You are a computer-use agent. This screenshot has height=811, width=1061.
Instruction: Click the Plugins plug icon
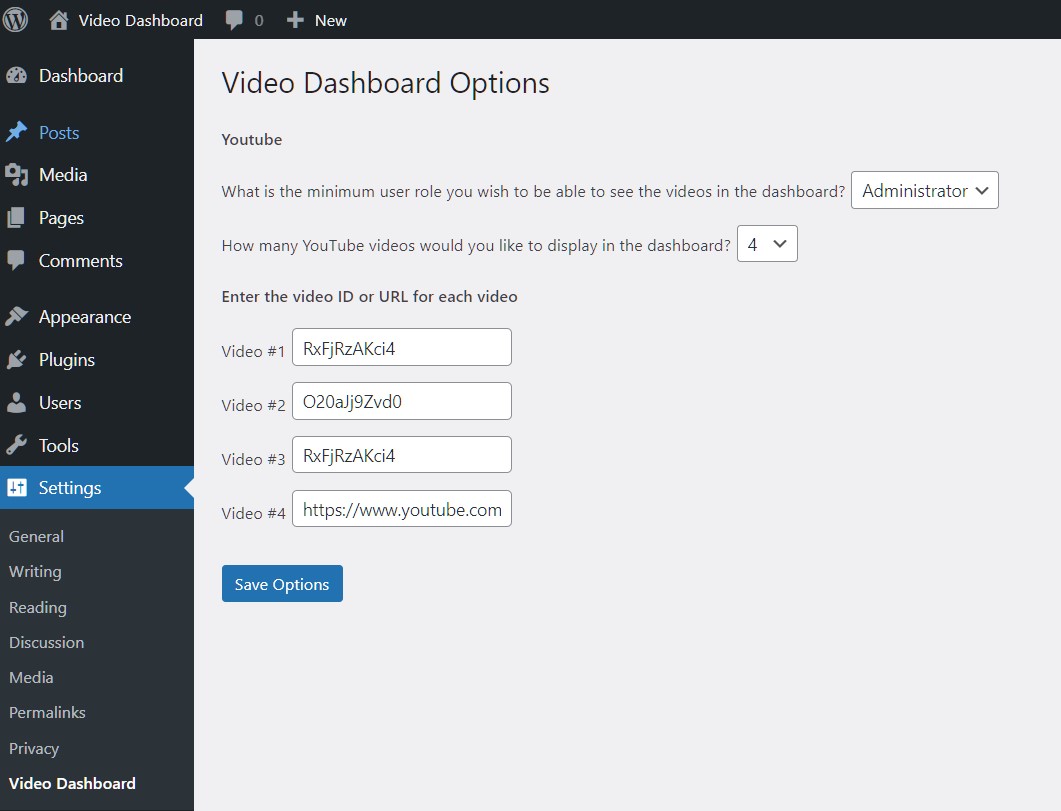pos(16,360)
